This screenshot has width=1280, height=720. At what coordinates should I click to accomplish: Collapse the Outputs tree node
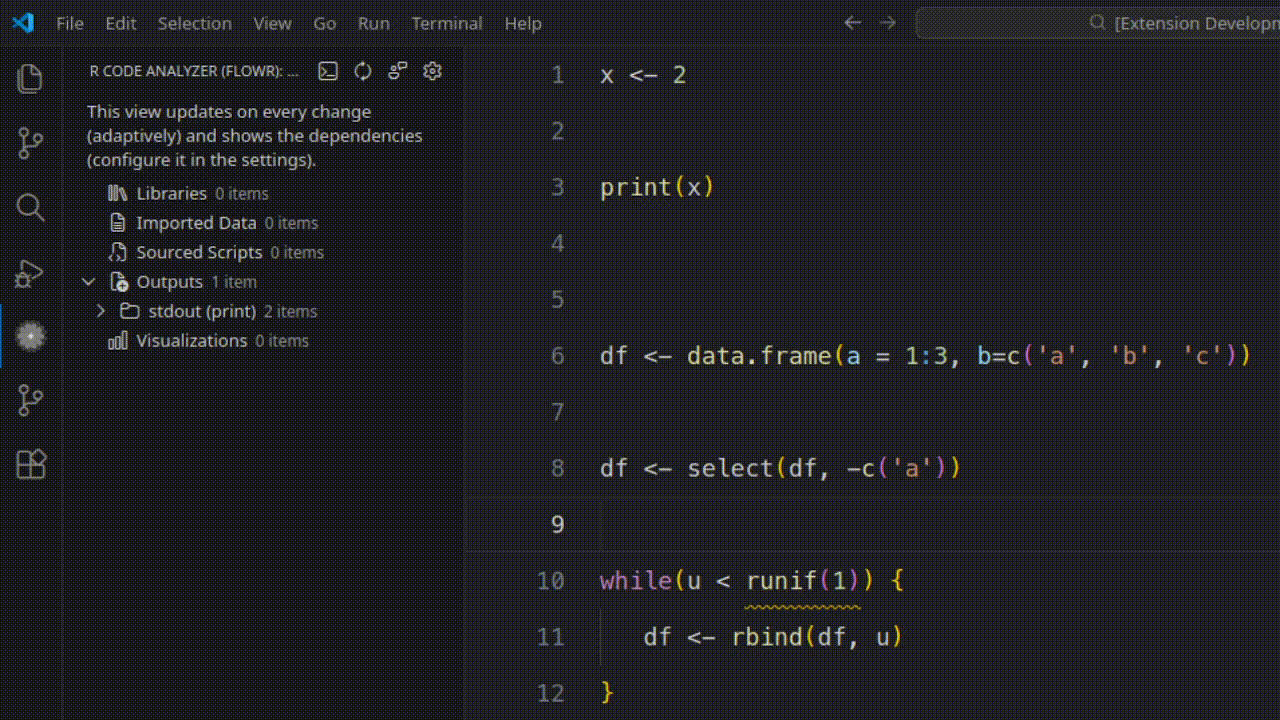pos(89,282)
